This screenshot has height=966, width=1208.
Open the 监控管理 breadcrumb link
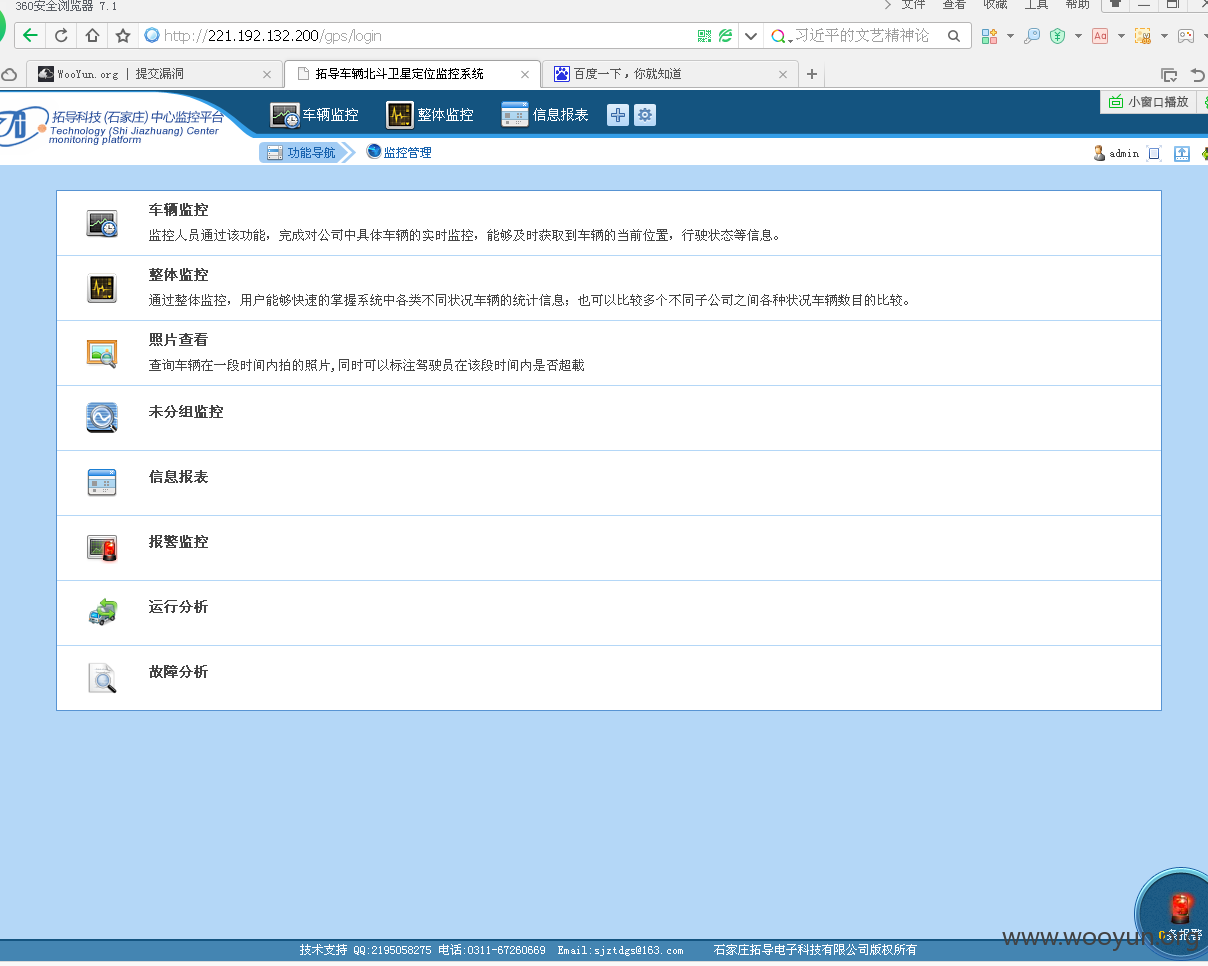399,152
